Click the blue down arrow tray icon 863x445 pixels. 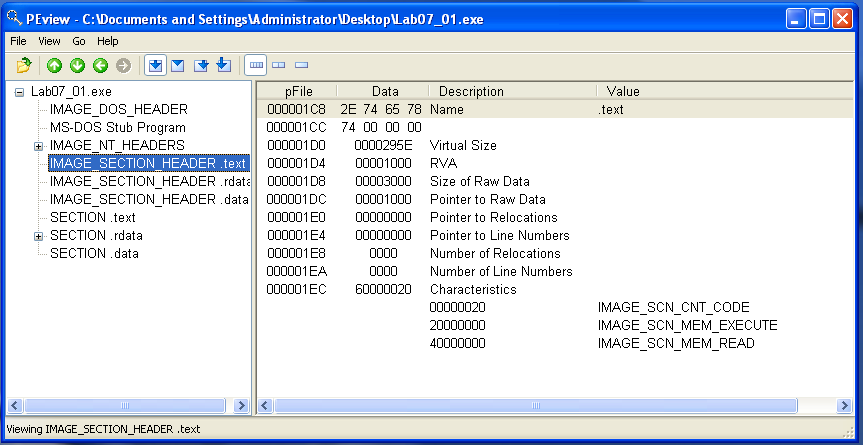pyautogui.click(x=223, y=65)
